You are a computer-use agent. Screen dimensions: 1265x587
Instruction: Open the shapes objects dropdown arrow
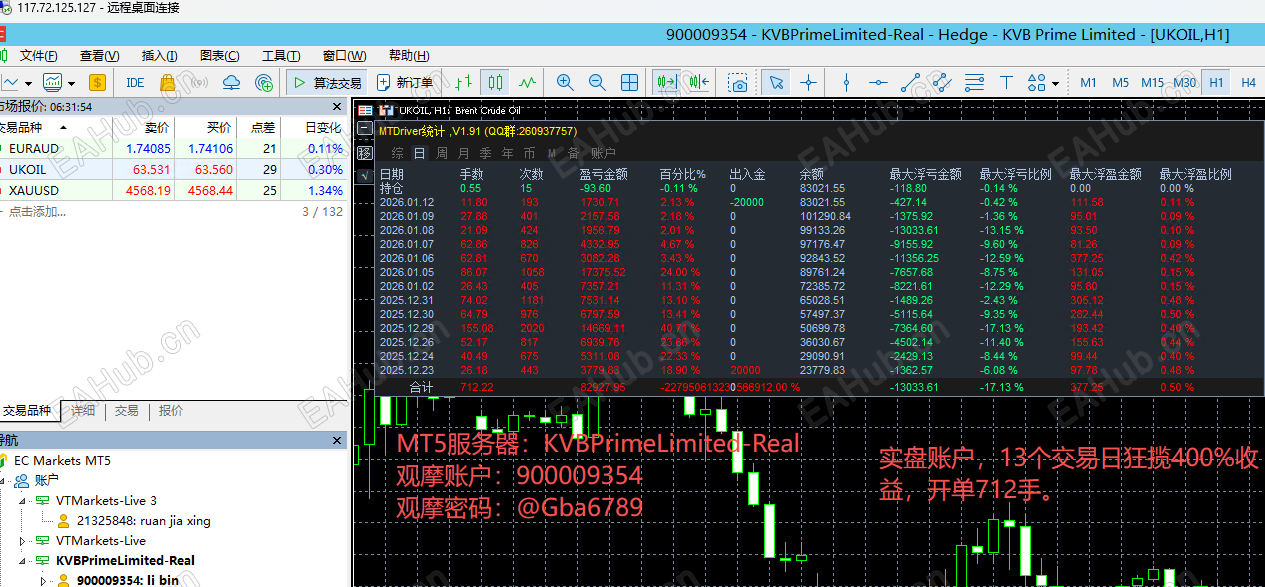tap(1056, 82)
